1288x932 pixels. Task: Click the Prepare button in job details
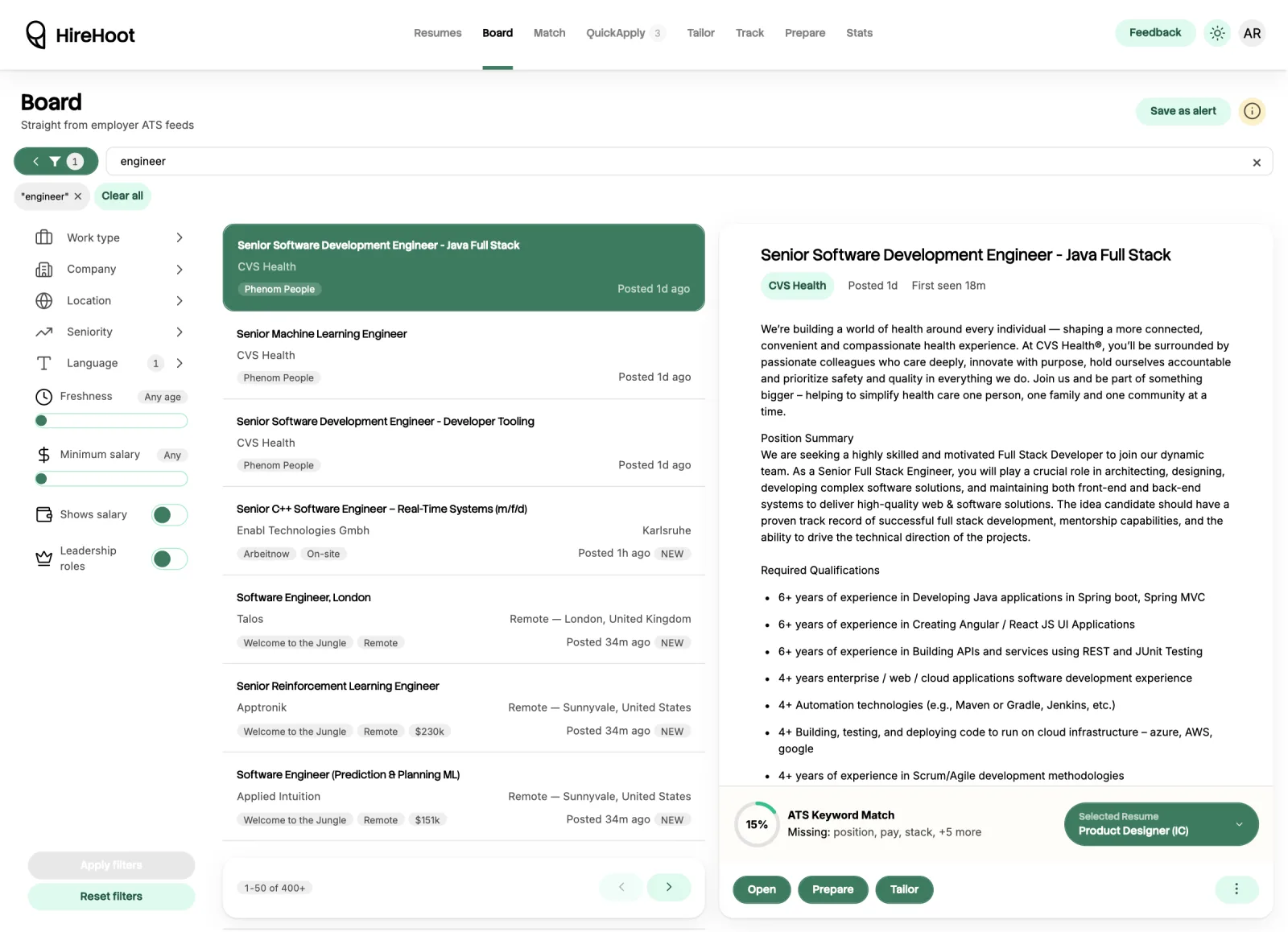832,889
